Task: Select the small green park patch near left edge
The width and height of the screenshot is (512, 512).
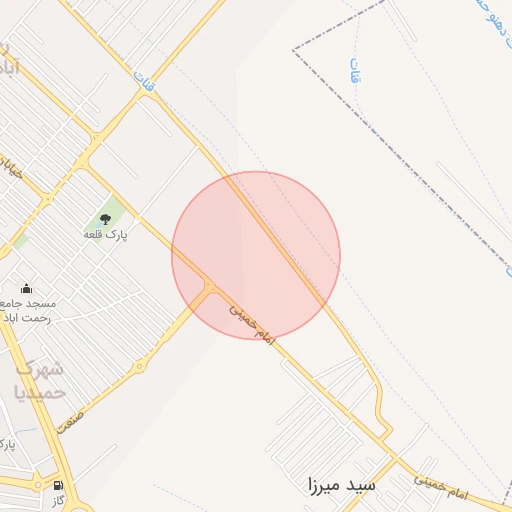Action: (x=21, y=241)
